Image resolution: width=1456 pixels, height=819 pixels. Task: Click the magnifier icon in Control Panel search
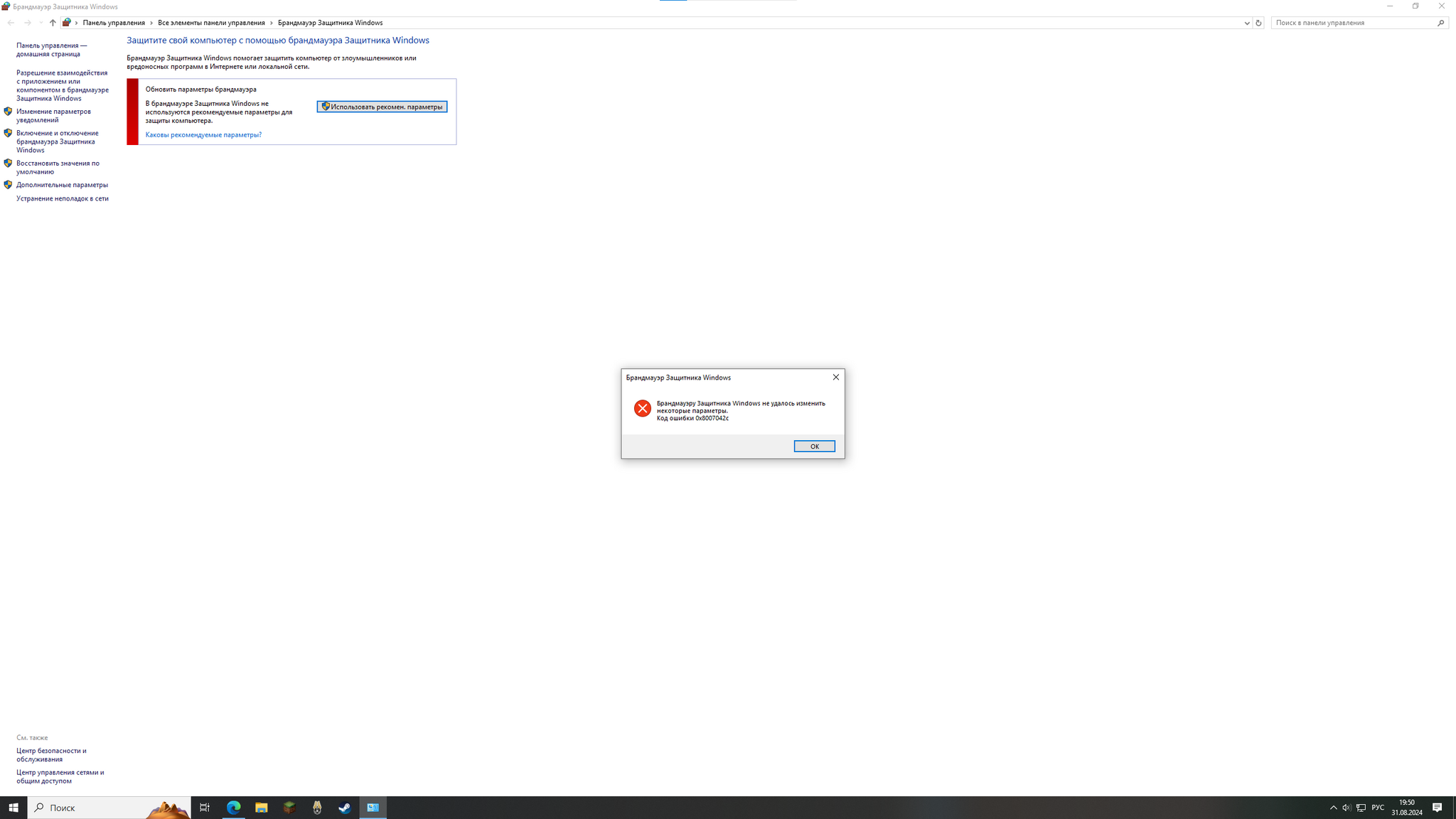(x=1441, y=23)
